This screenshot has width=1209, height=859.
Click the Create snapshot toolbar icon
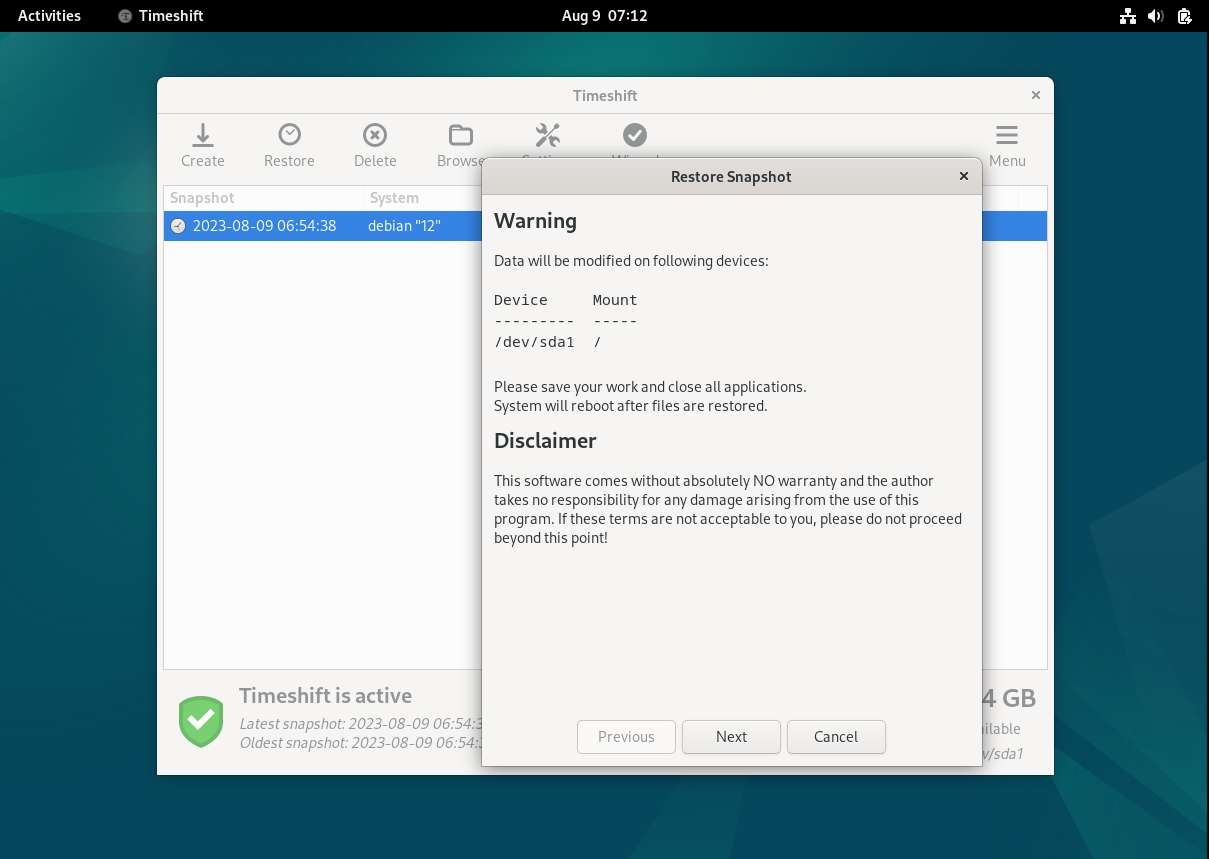click(x=202, y=134)
